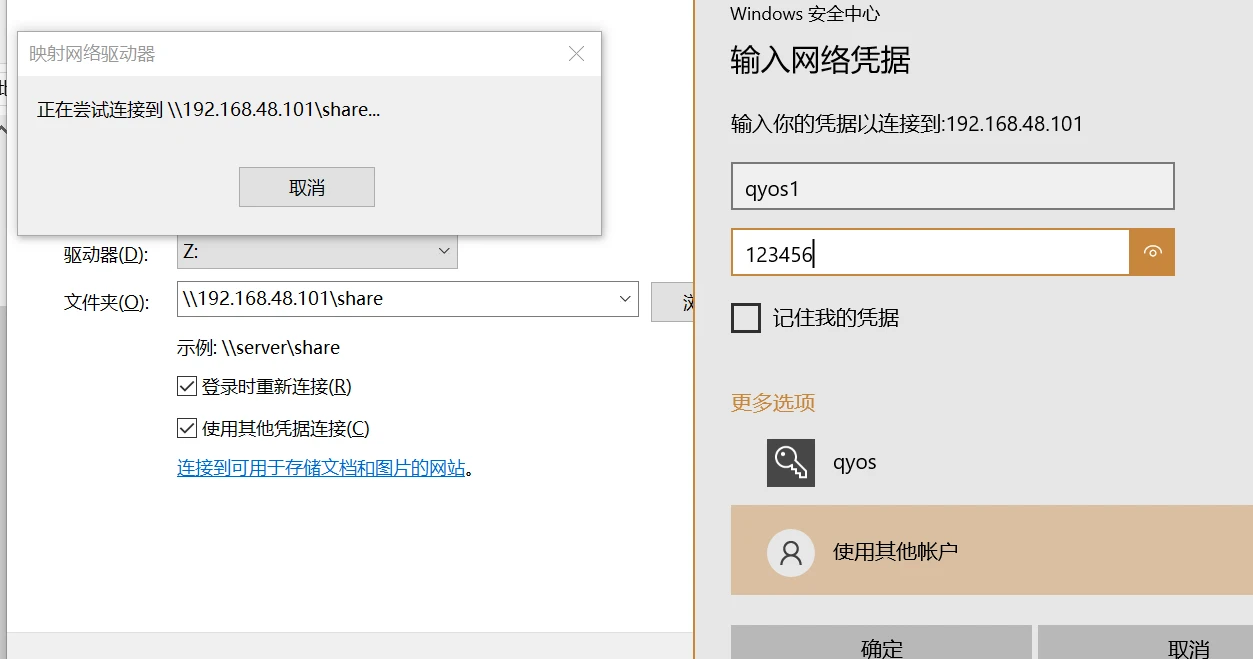
Task: Reveal the password with the eye icon
Action: click(1152, 253)
